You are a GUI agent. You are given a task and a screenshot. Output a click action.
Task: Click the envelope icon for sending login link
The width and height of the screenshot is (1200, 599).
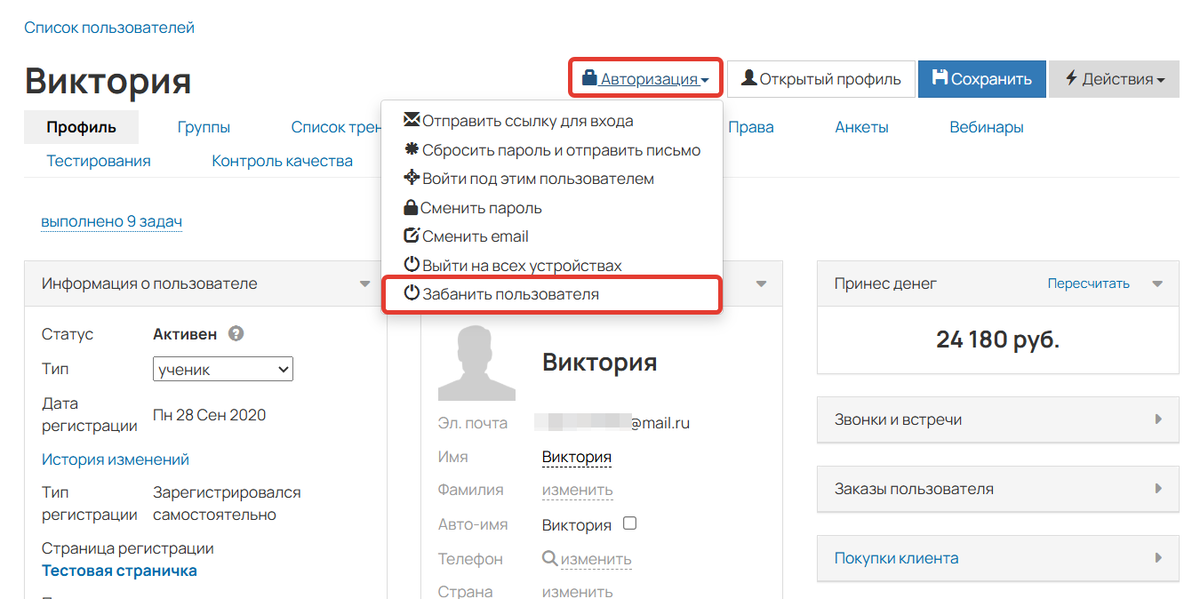pyautogui.click(x=410, y=119)
